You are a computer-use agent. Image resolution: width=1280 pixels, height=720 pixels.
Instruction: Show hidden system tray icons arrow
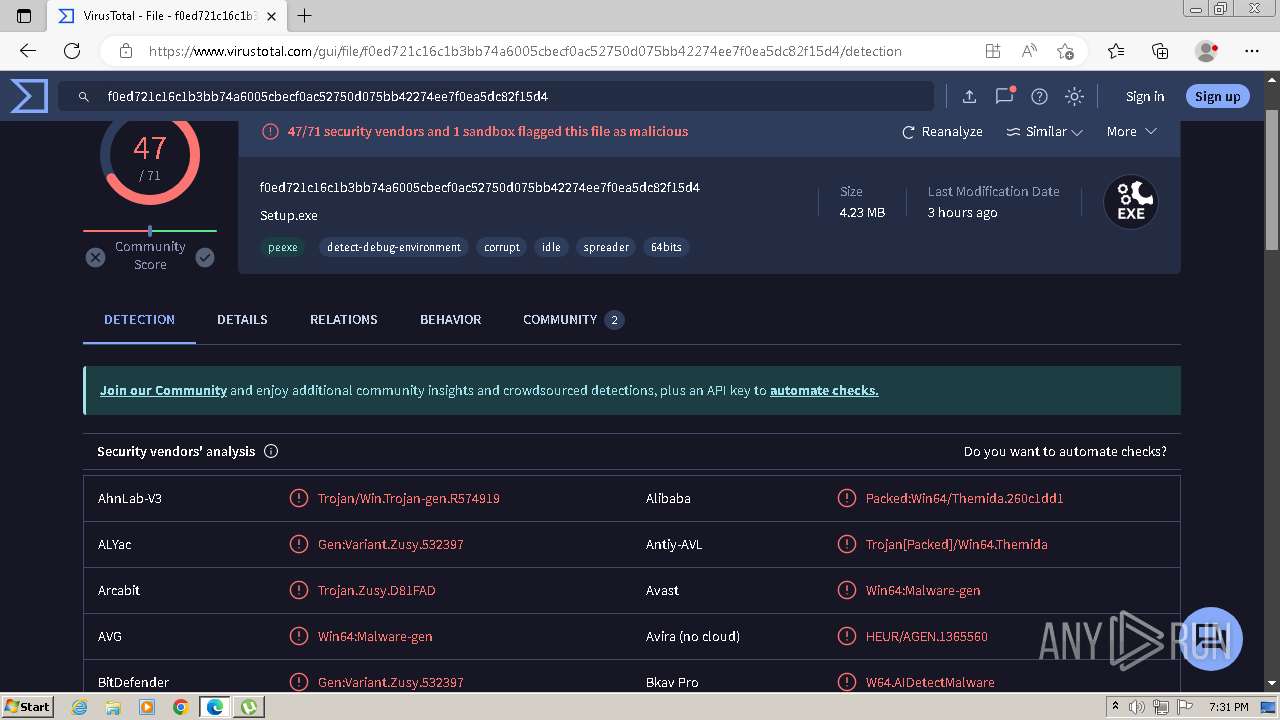[1114, 707]
